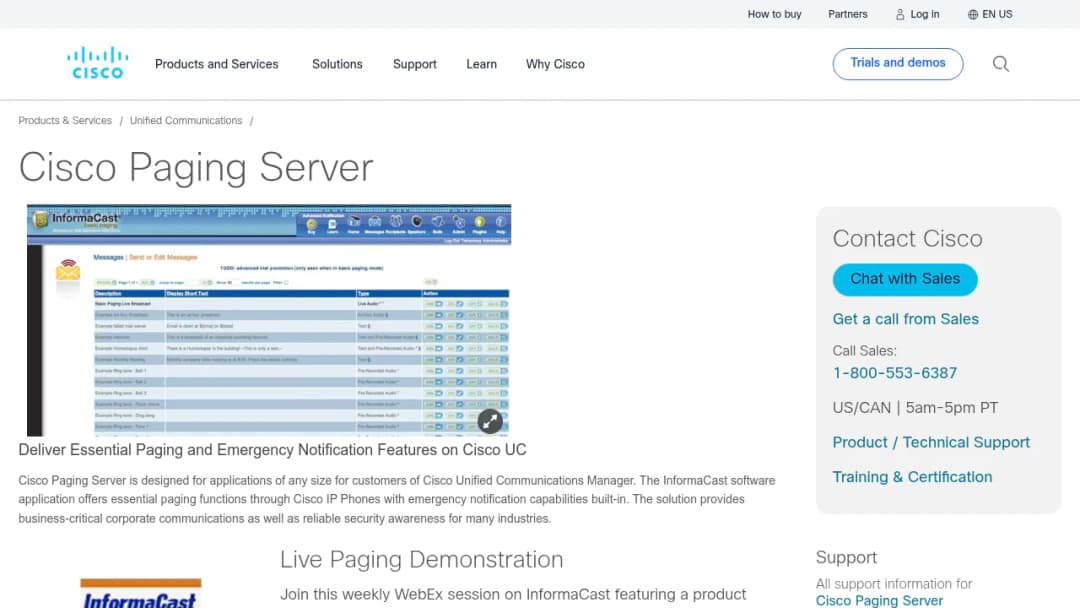The height and width of the screenshot is (608, 1080).
Task: Open the Why Cisco menu
Action: click(x=555, y=64)
